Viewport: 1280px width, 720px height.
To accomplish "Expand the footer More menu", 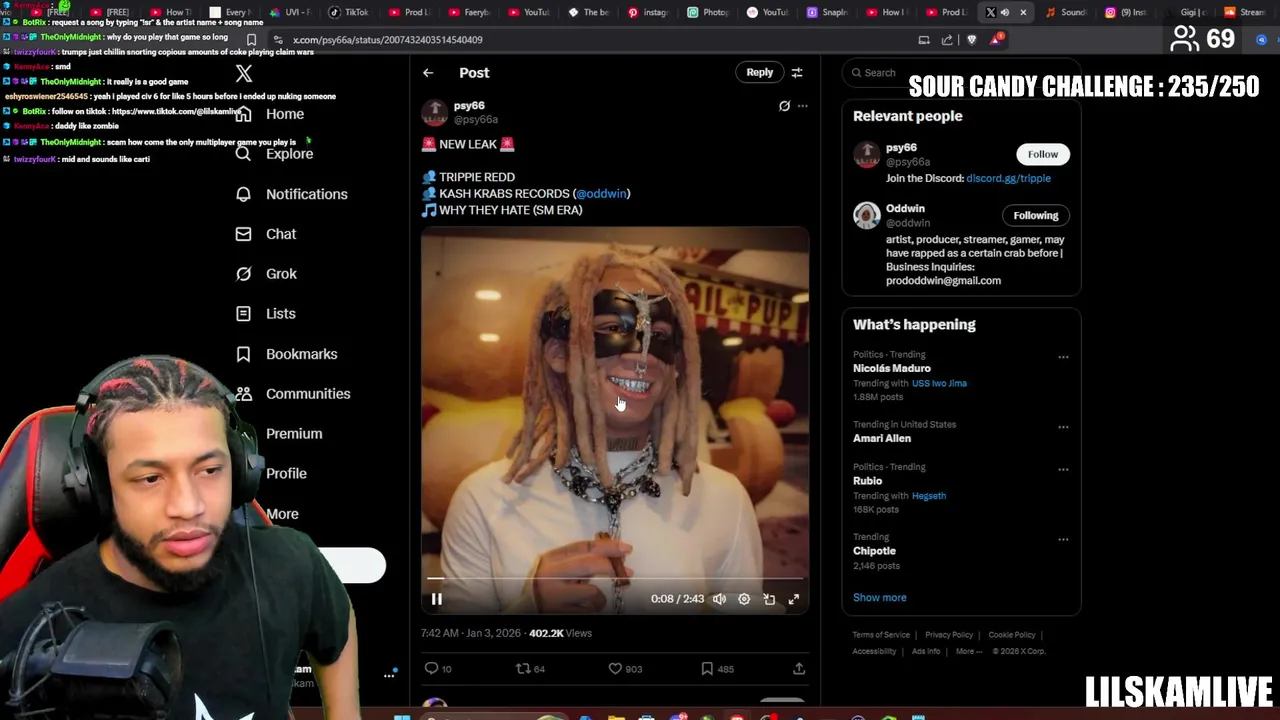I will click(969, 651).
